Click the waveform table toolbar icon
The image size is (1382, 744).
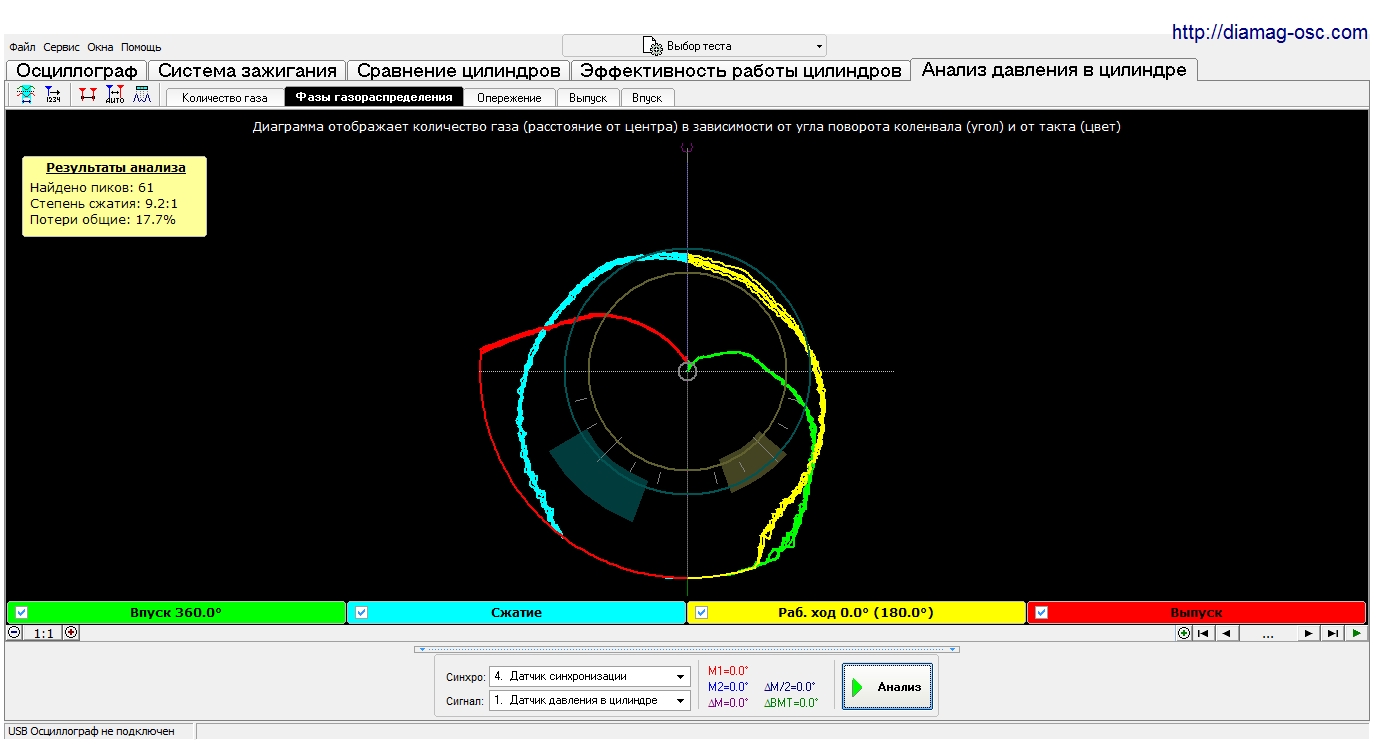point(142,95)
